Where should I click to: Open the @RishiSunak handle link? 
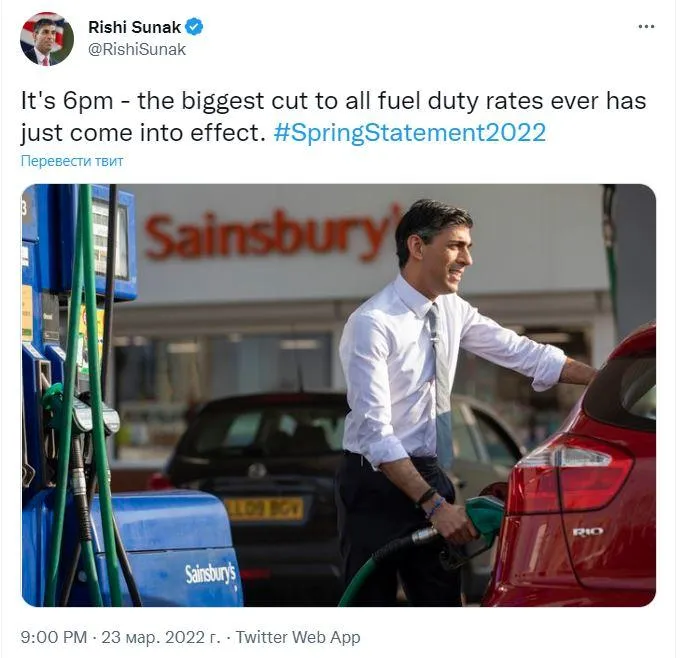[x=137, y=49]
